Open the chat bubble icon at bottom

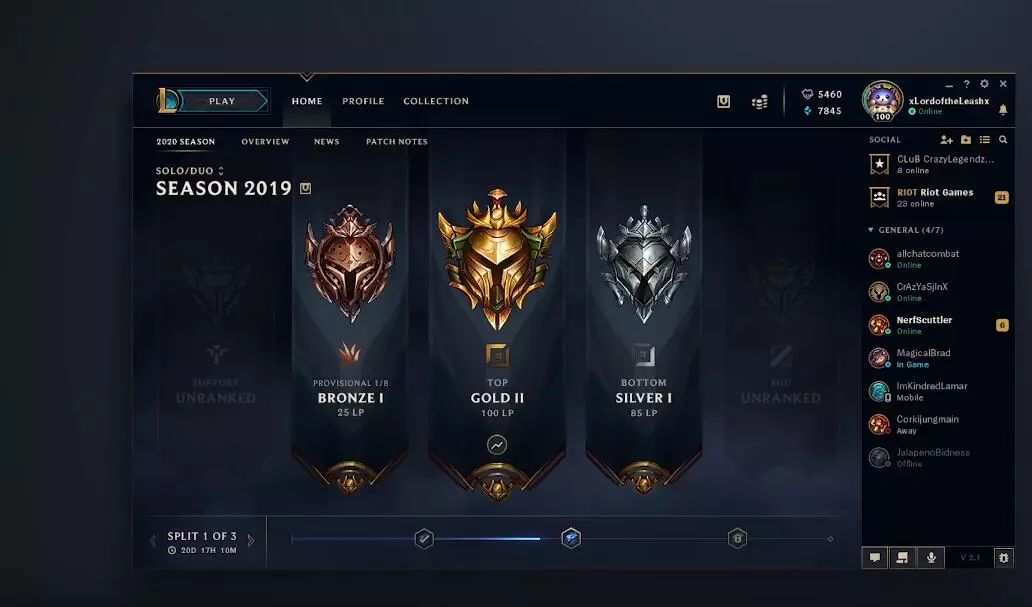[875, 558]
